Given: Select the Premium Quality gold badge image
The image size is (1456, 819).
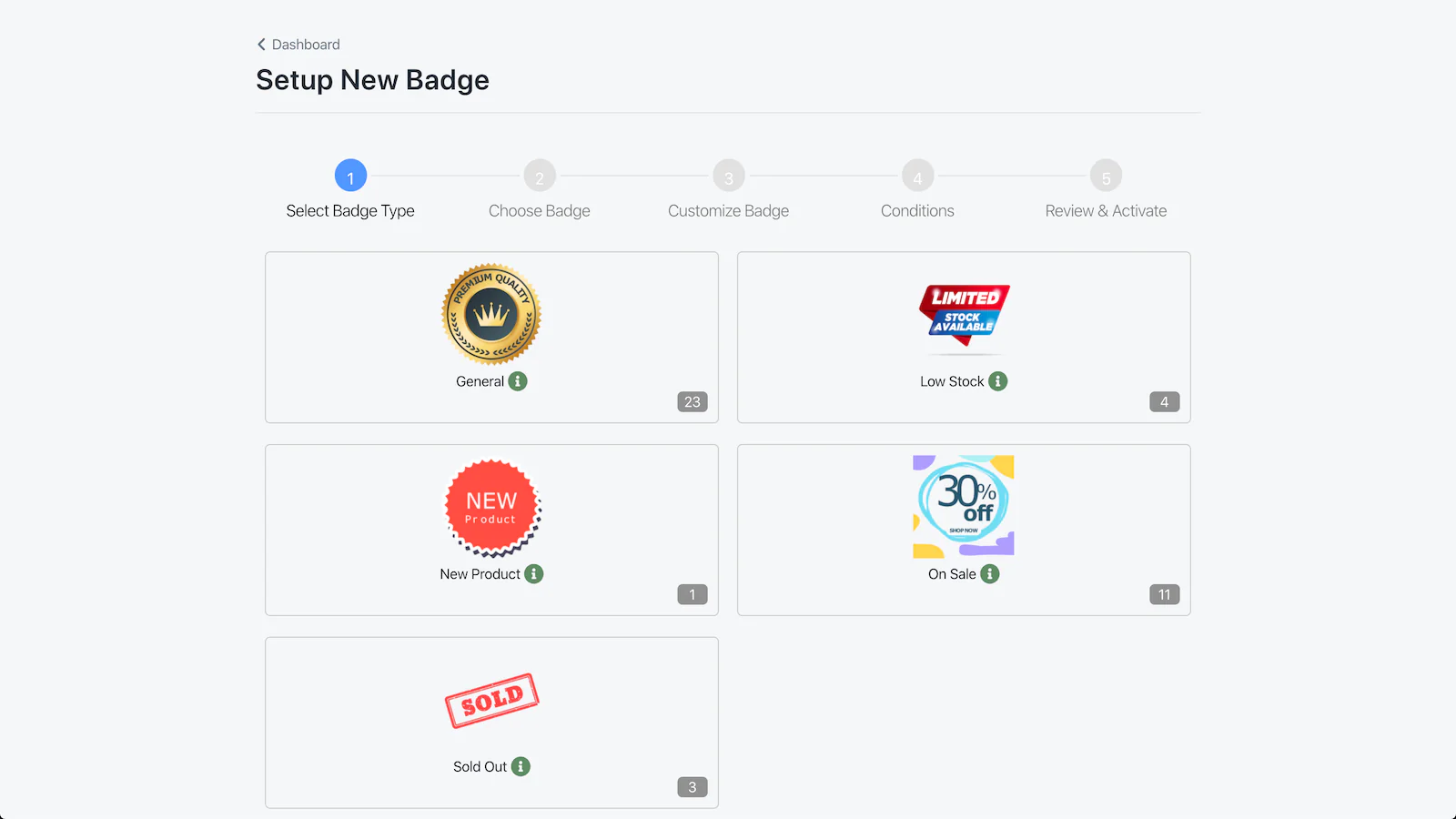Looking at the screenshot, I should point(491,314).
